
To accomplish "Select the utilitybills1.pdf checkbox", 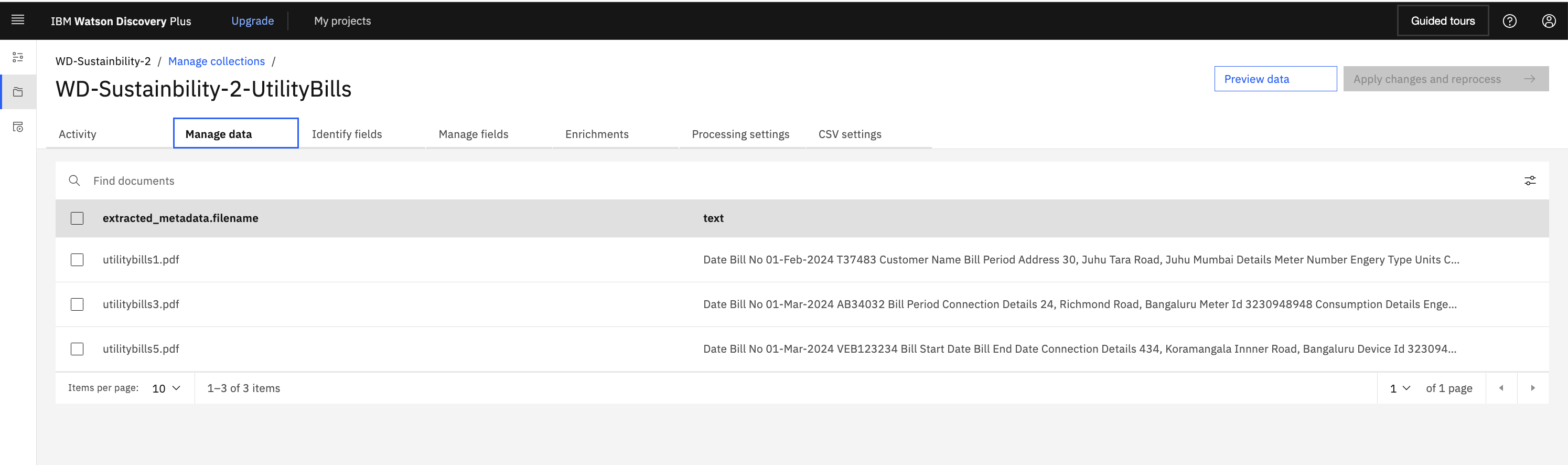I will 77,260.
